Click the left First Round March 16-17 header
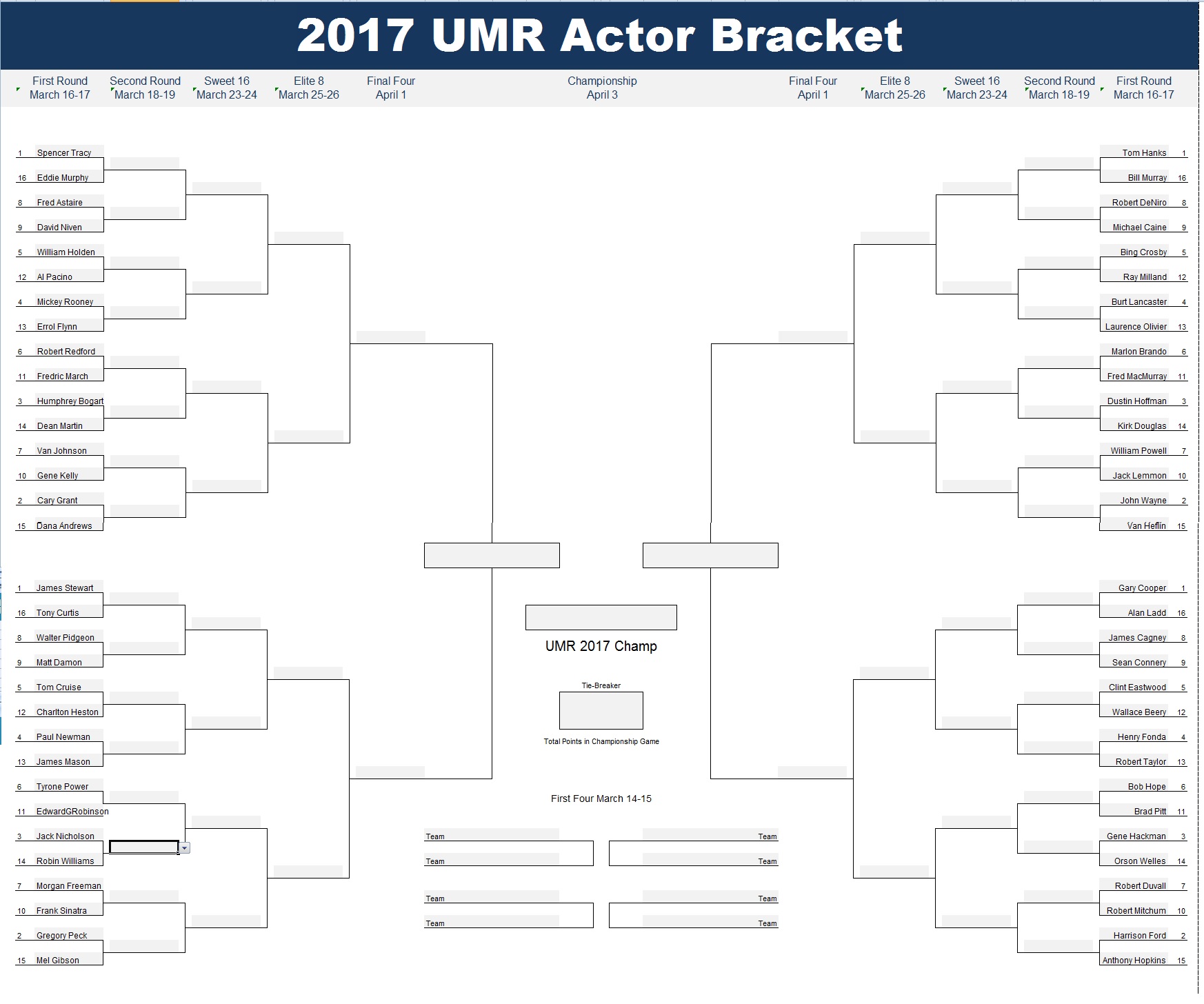 point(60,88)
